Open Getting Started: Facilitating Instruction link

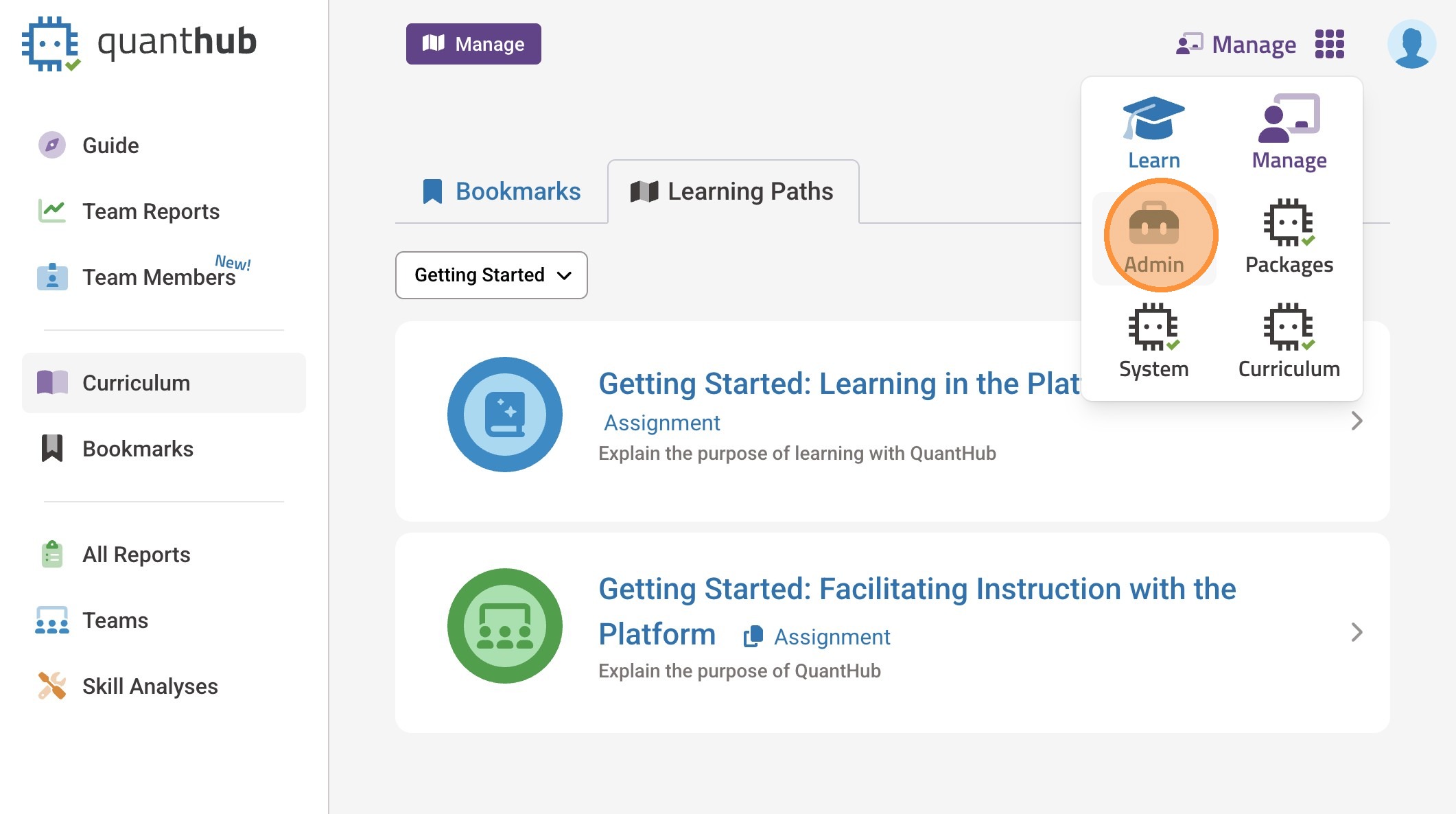[x=917, y=590]
